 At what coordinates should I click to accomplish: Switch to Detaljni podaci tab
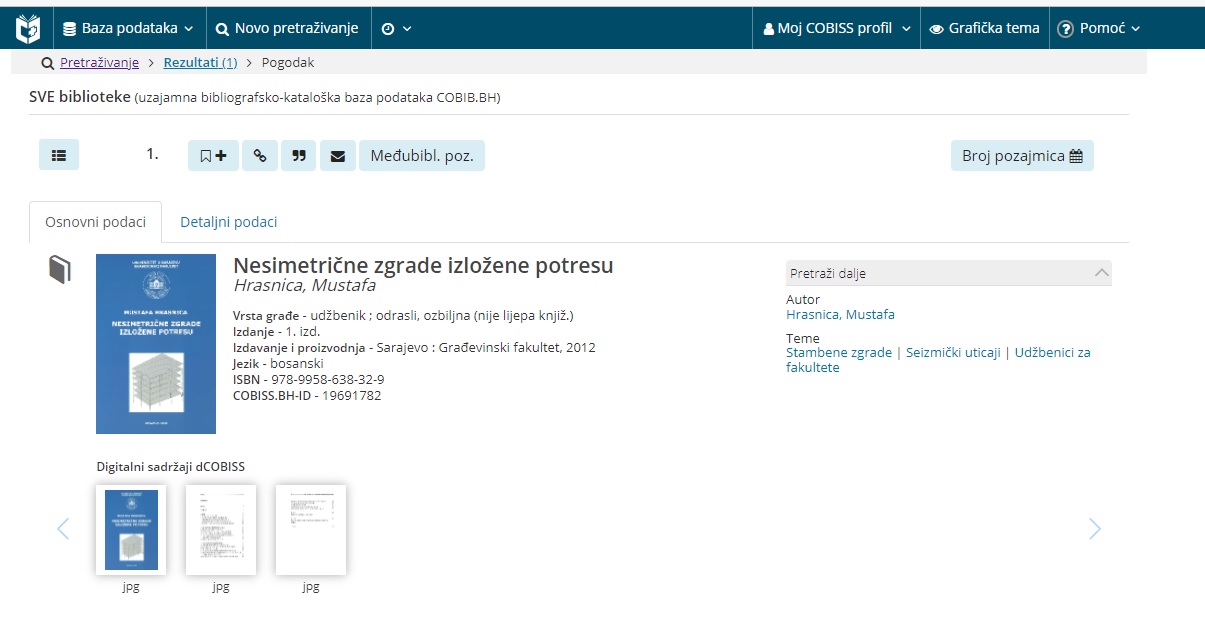[228, 222]
